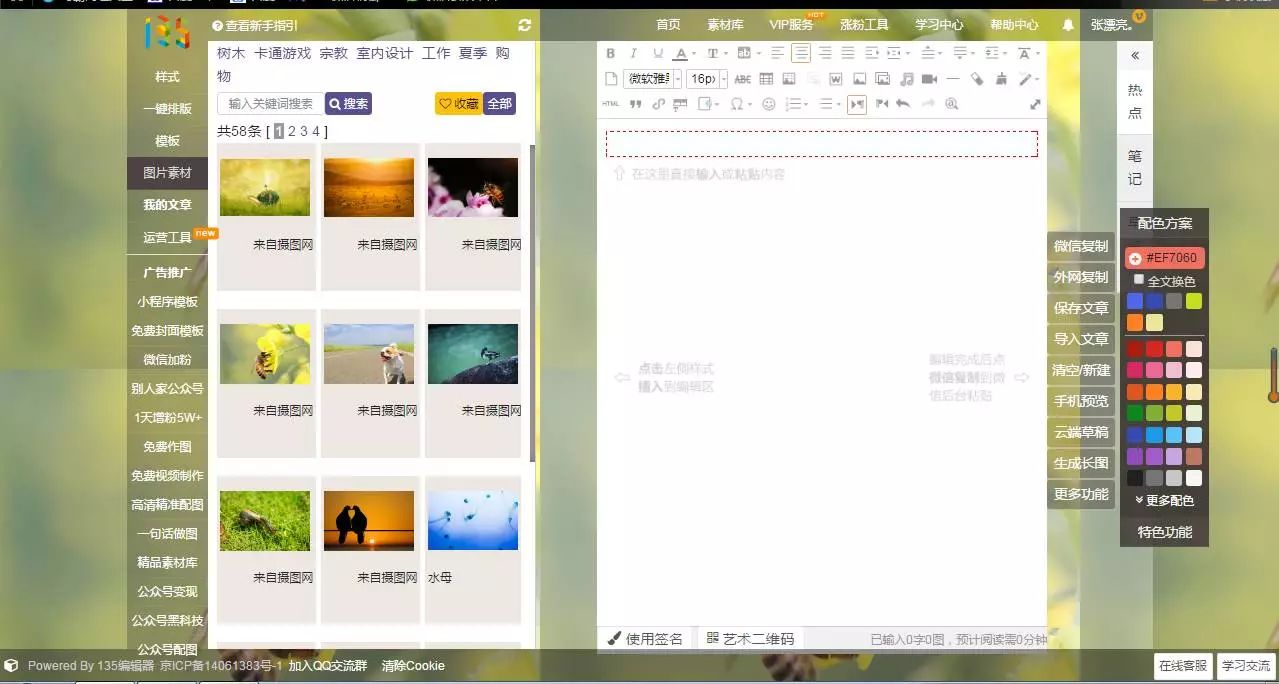Screen dimensions: 1279x684
Task: Select the italic formatting icon
Action: click(633, 53)
